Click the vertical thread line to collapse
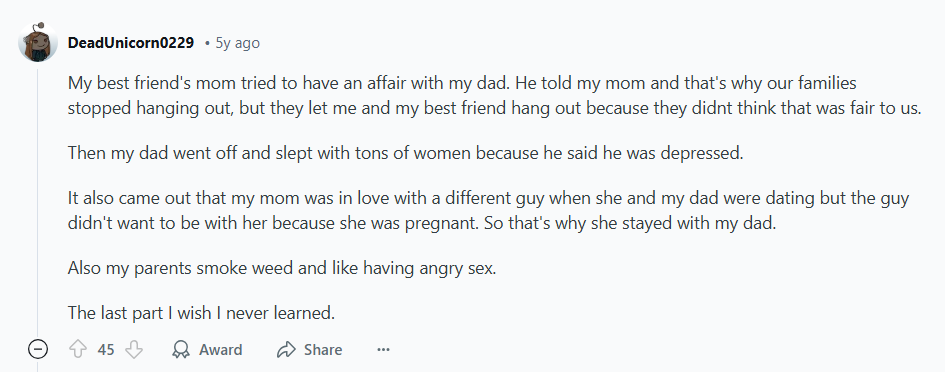Viewport: 945px width, 372px height. pos(38,202)
